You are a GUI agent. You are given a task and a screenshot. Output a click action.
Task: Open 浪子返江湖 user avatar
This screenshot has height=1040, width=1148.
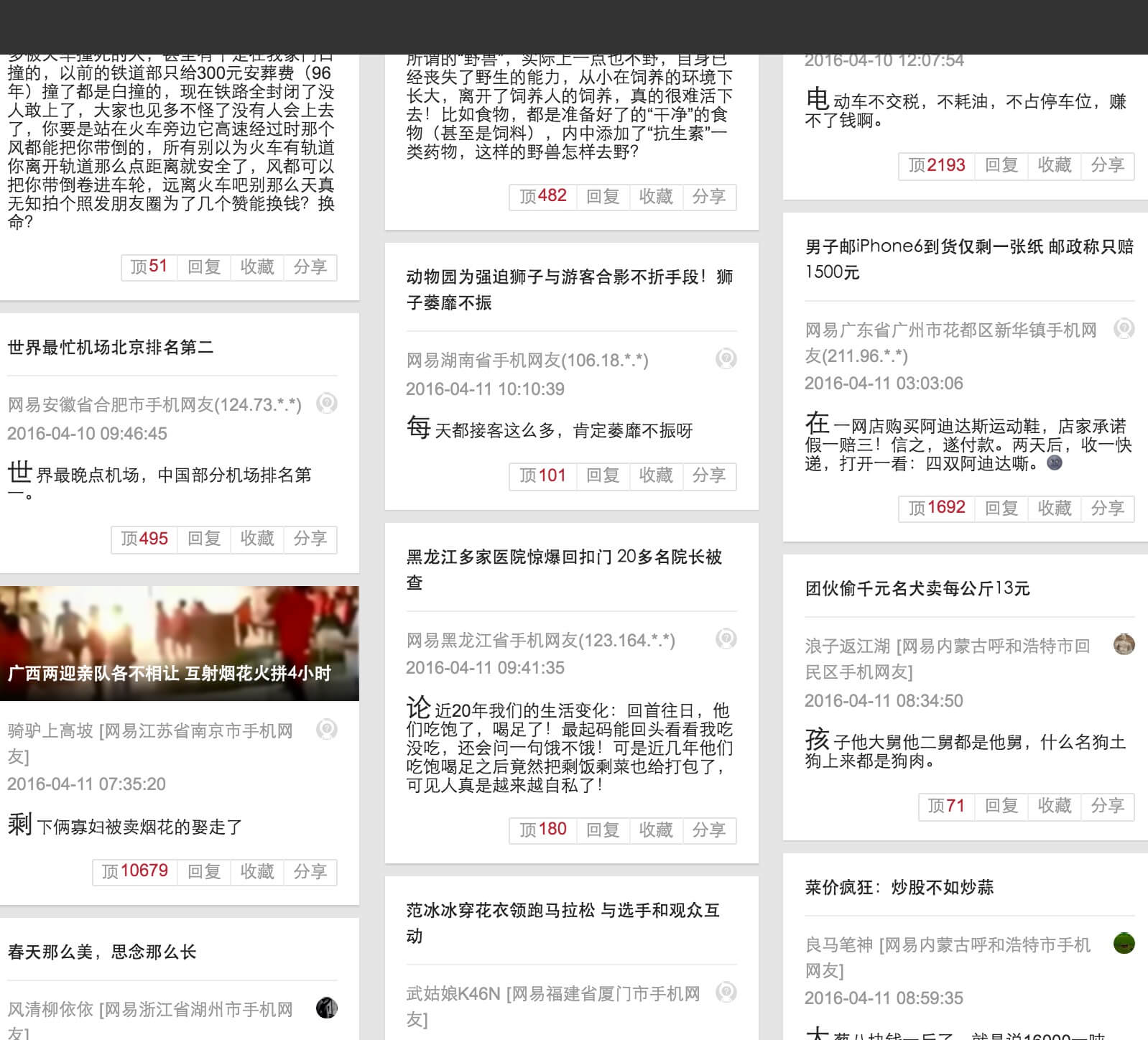coord(1124,644)
